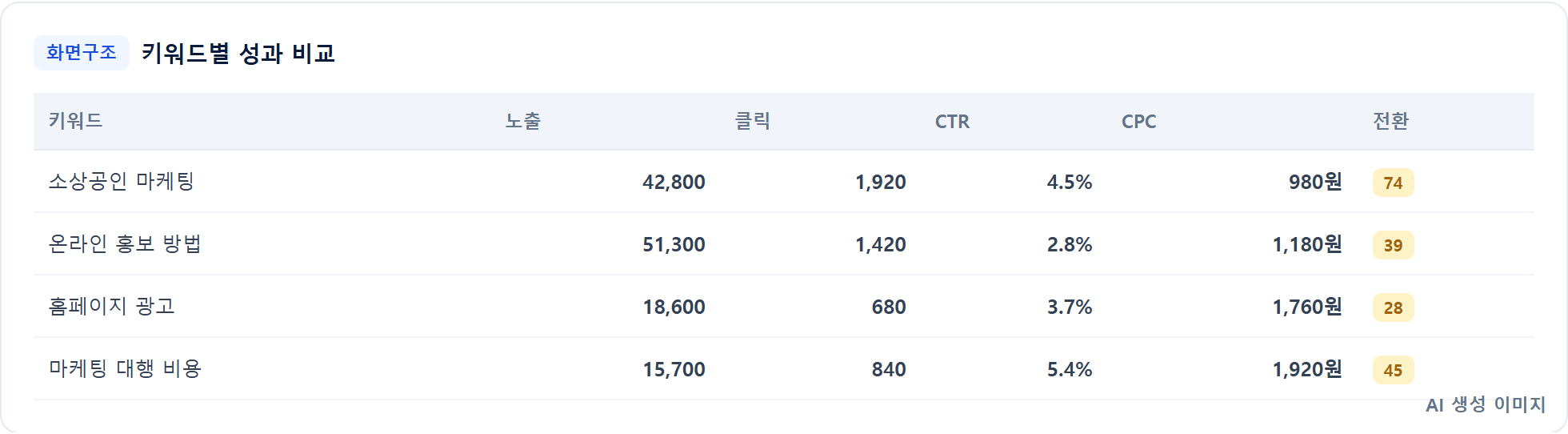Click the 680 clicks value
The image size is (1568, 434).
889,307
